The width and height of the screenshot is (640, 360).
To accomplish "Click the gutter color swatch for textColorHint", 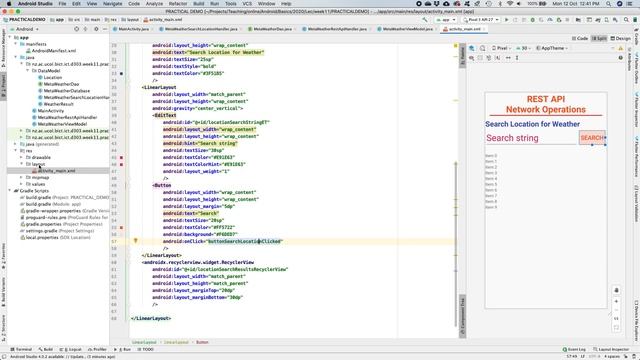I will click(x=121, y=164).
